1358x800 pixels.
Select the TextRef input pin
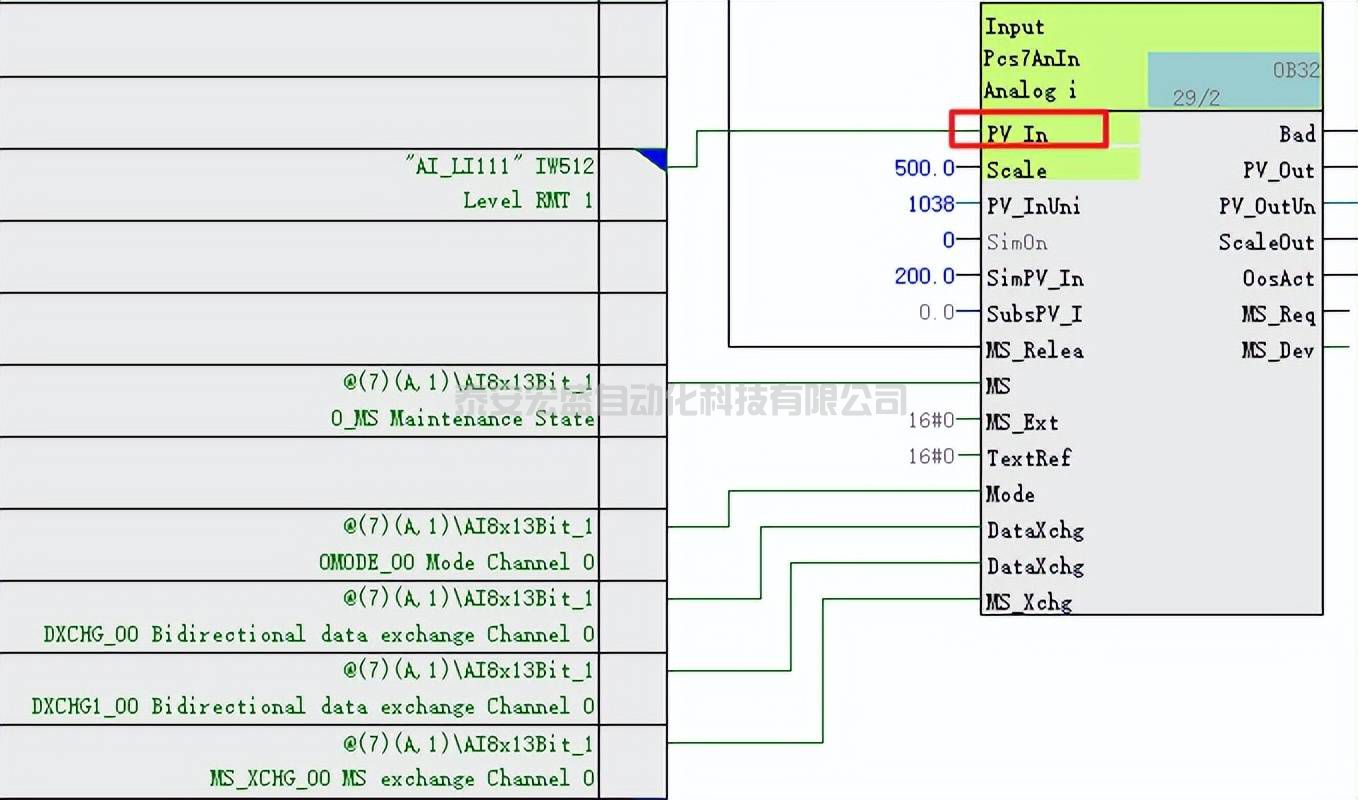(x=1029, y=458)
